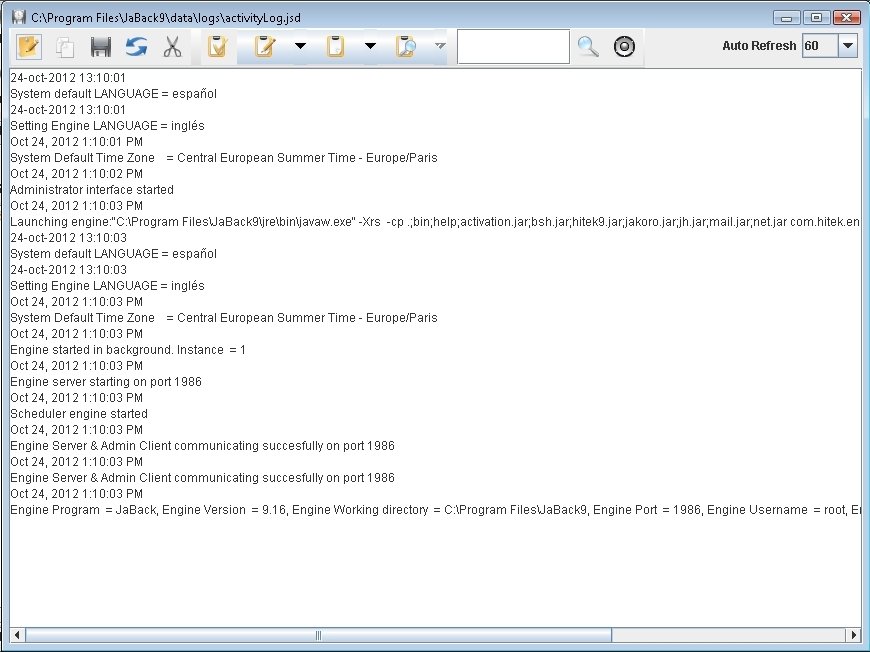Click the round target icon
The height and width of the screenshot is (652, 870).
(x=624, y=47)
